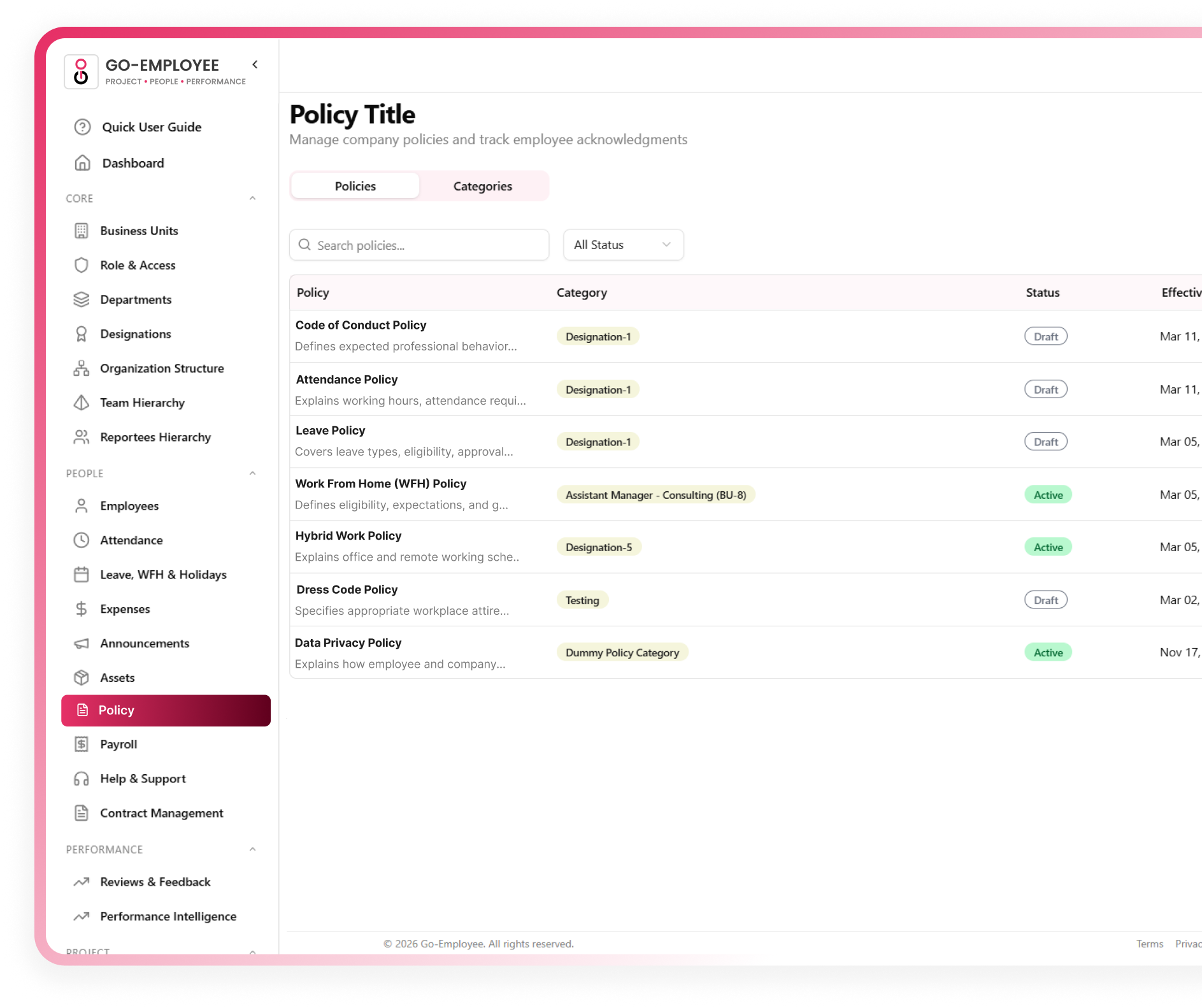This screenshot has height=1008, width=1202.
Task: Open Contract Management page
Action: coord(162,813)
